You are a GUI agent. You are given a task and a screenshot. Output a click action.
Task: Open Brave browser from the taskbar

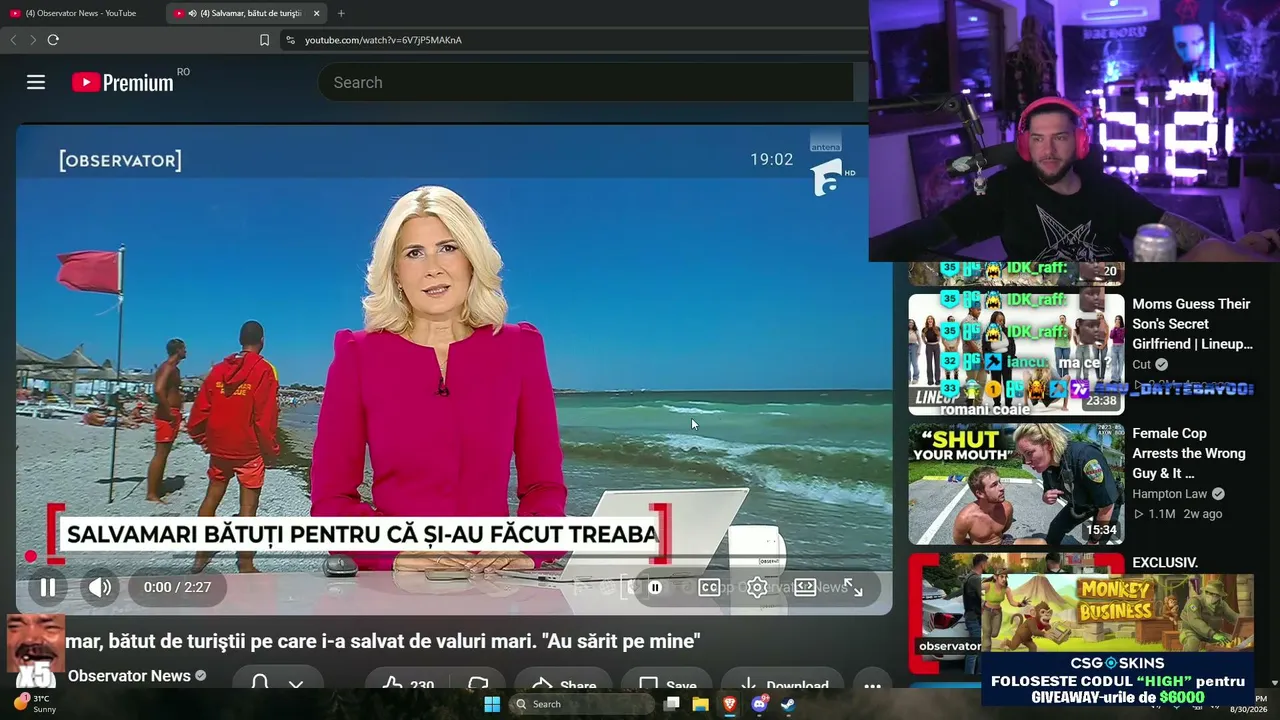[730, 704]
